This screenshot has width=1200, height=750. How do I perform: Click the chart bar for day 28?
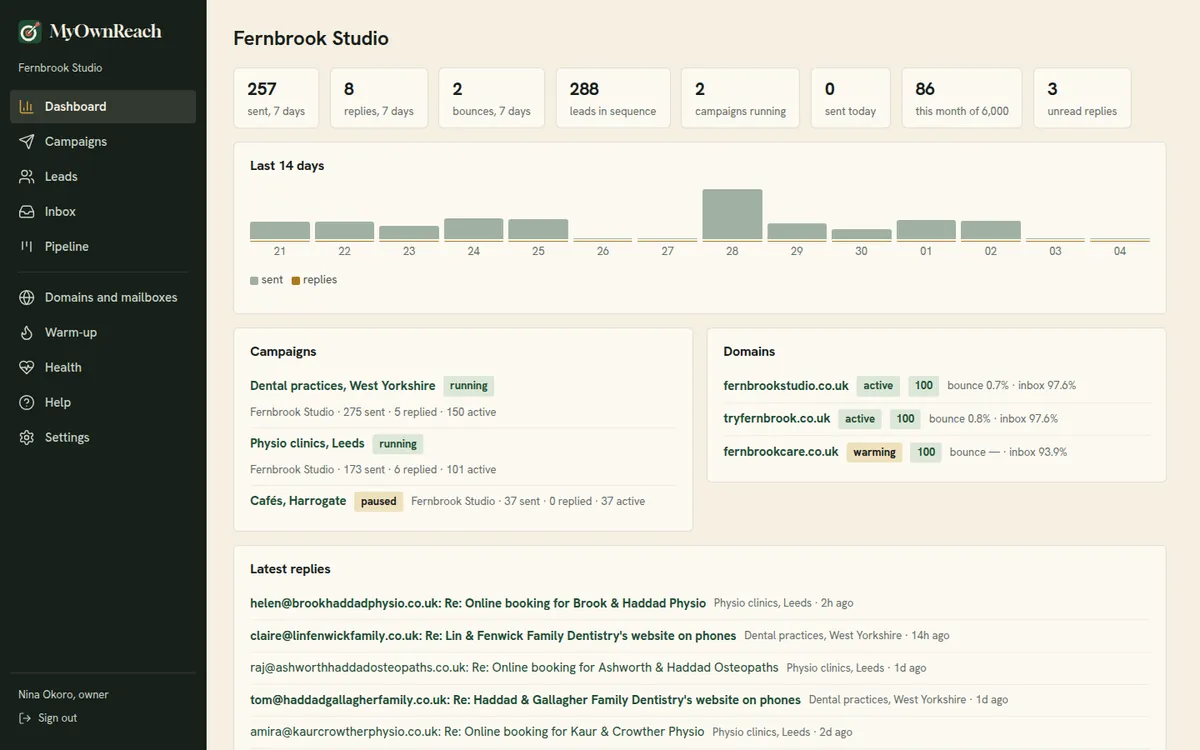(732, 215)
